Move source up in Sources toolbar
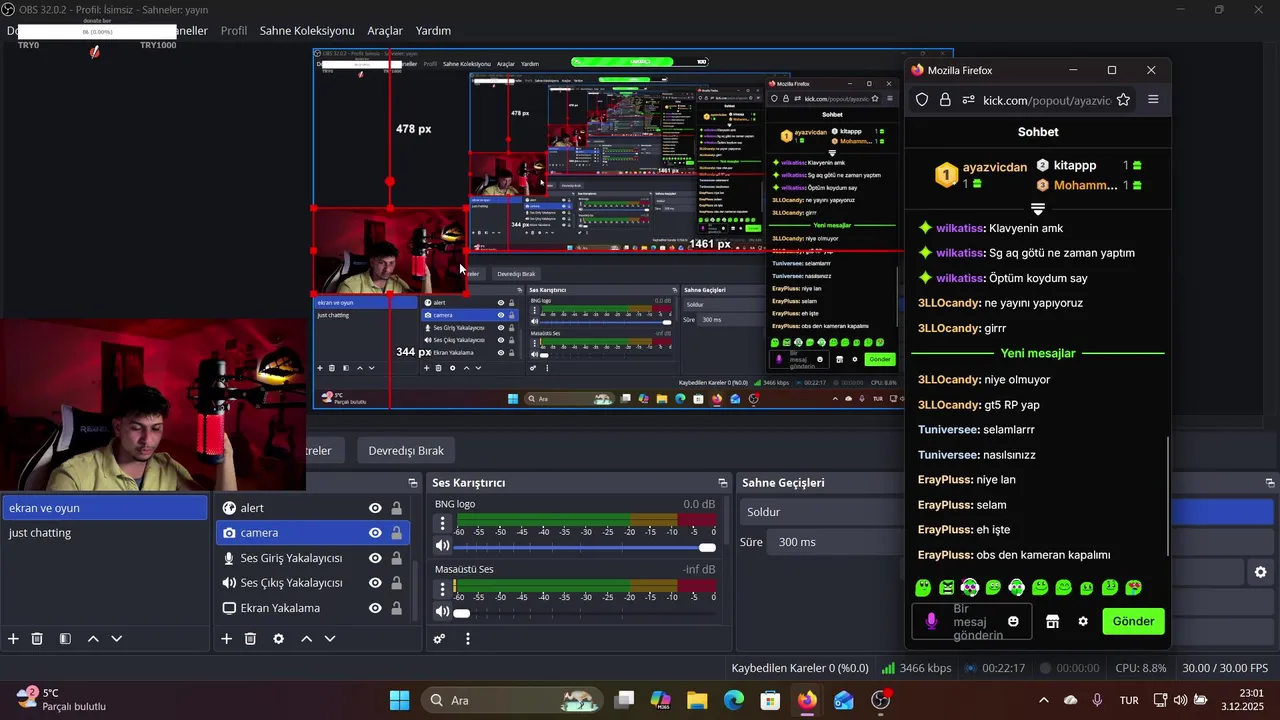This screenshot has height=720, width=1280. pyautogui.click(x=306, y=638)
